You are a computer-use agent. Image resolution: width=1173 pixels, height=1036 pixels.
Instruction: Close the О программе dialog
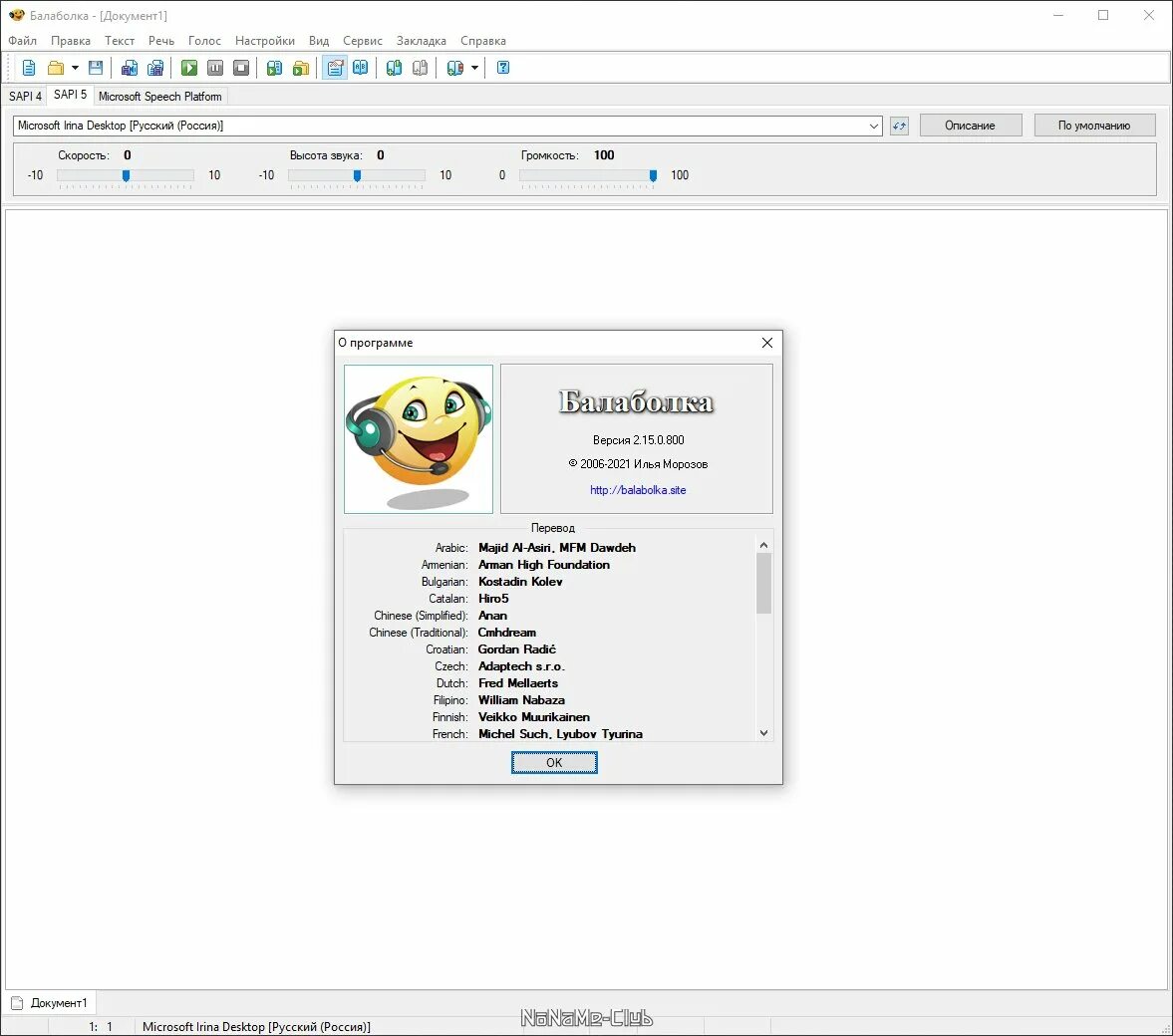click(x=766, y=343)
